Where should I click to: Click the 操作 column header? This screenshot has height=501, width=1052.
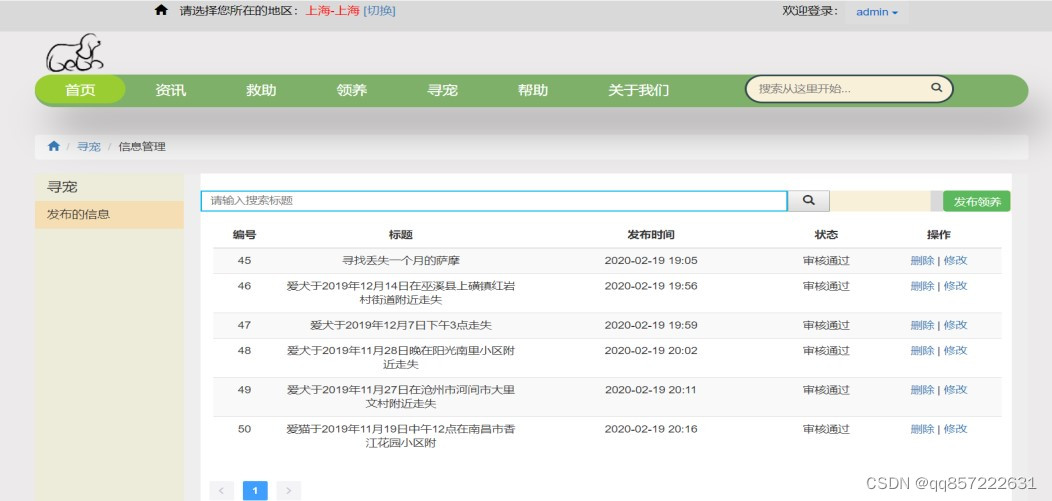click(x=939, y=235)
